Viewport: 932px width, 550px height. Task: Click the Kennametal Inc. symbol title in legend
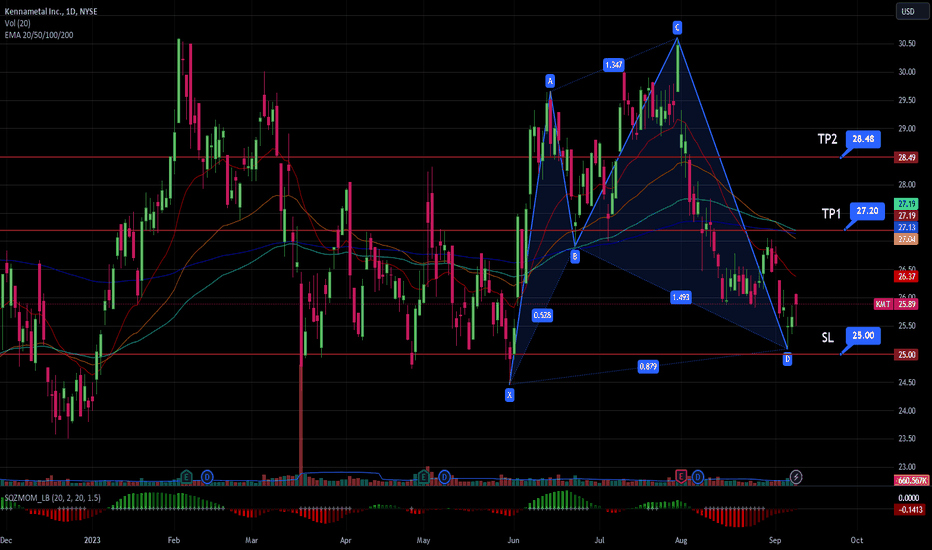pos(51,11)
